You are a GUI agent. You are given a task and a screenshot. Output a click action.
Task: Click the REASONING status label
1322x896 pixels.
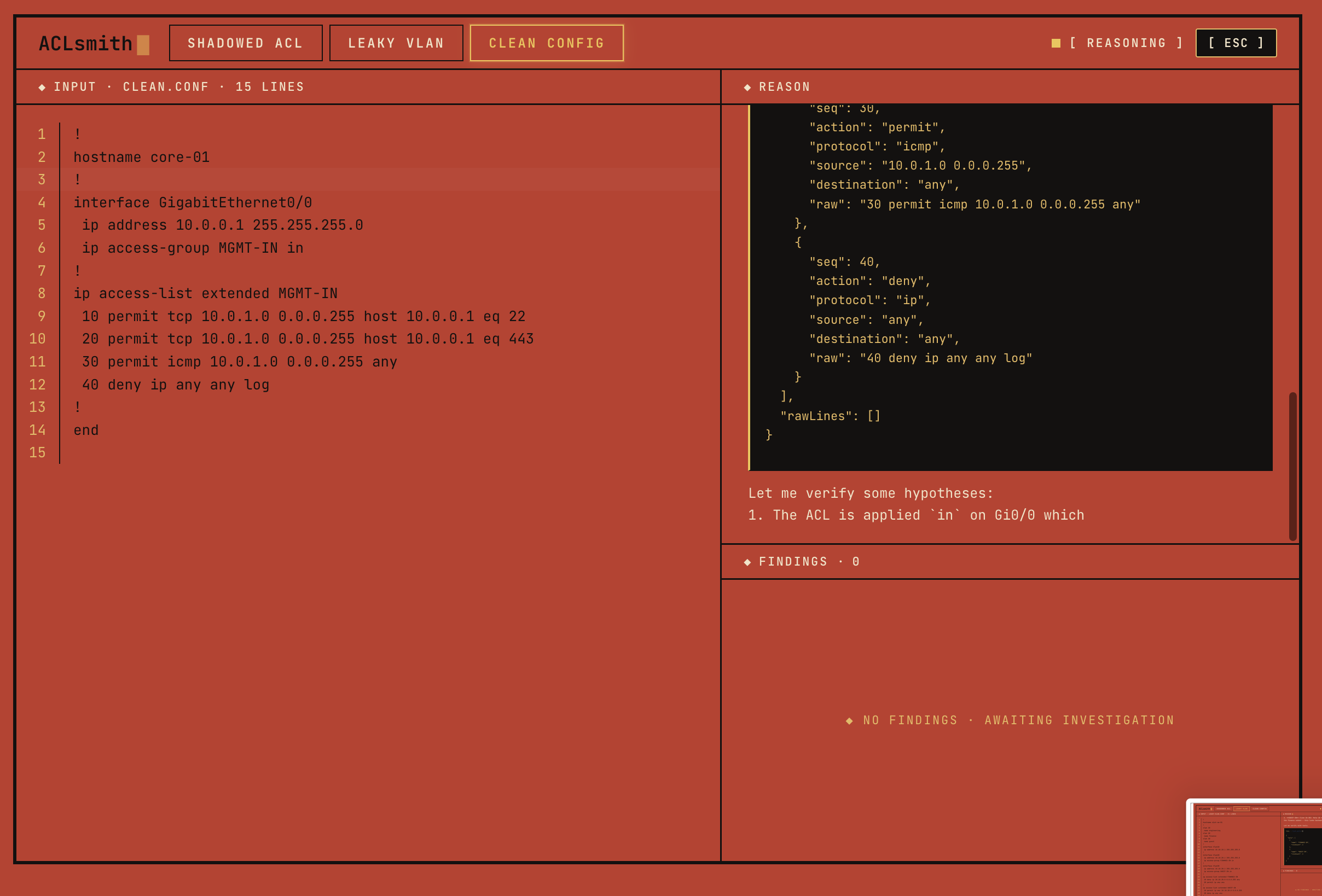[1126, 43]
